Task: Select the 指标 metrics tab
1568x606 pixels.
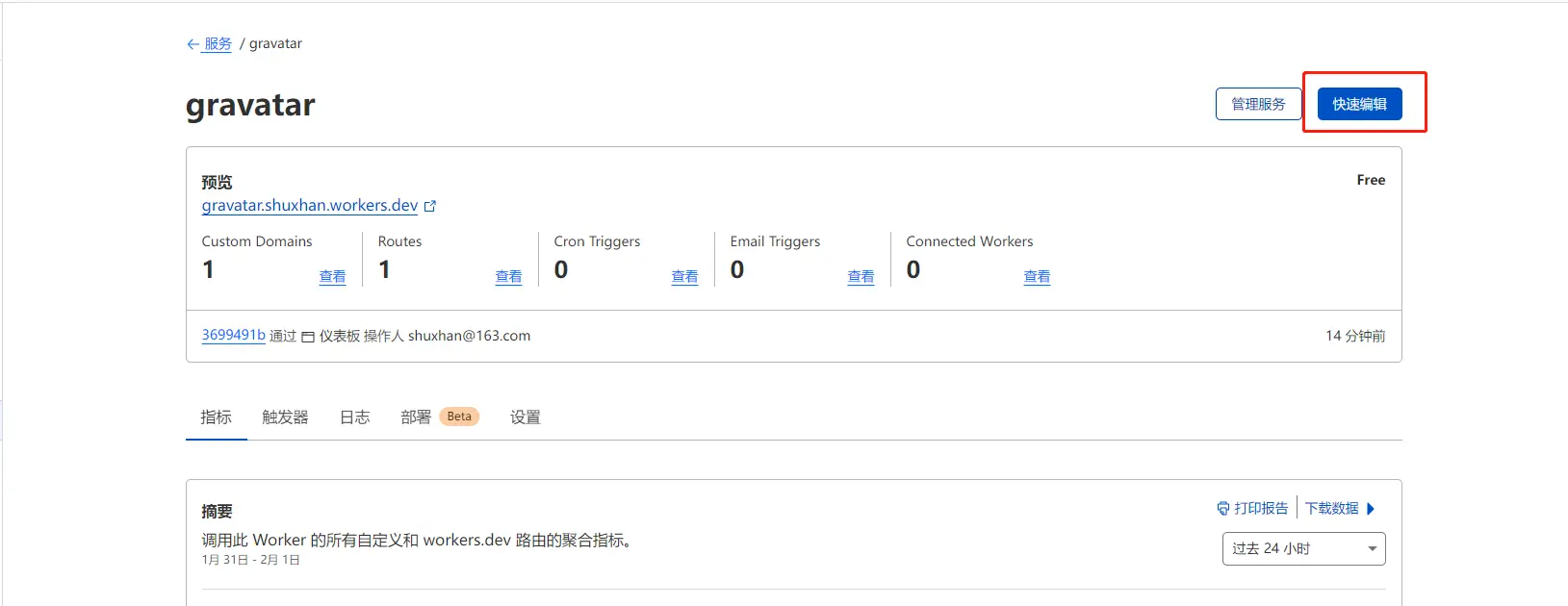Action: (x=216, y=417)
